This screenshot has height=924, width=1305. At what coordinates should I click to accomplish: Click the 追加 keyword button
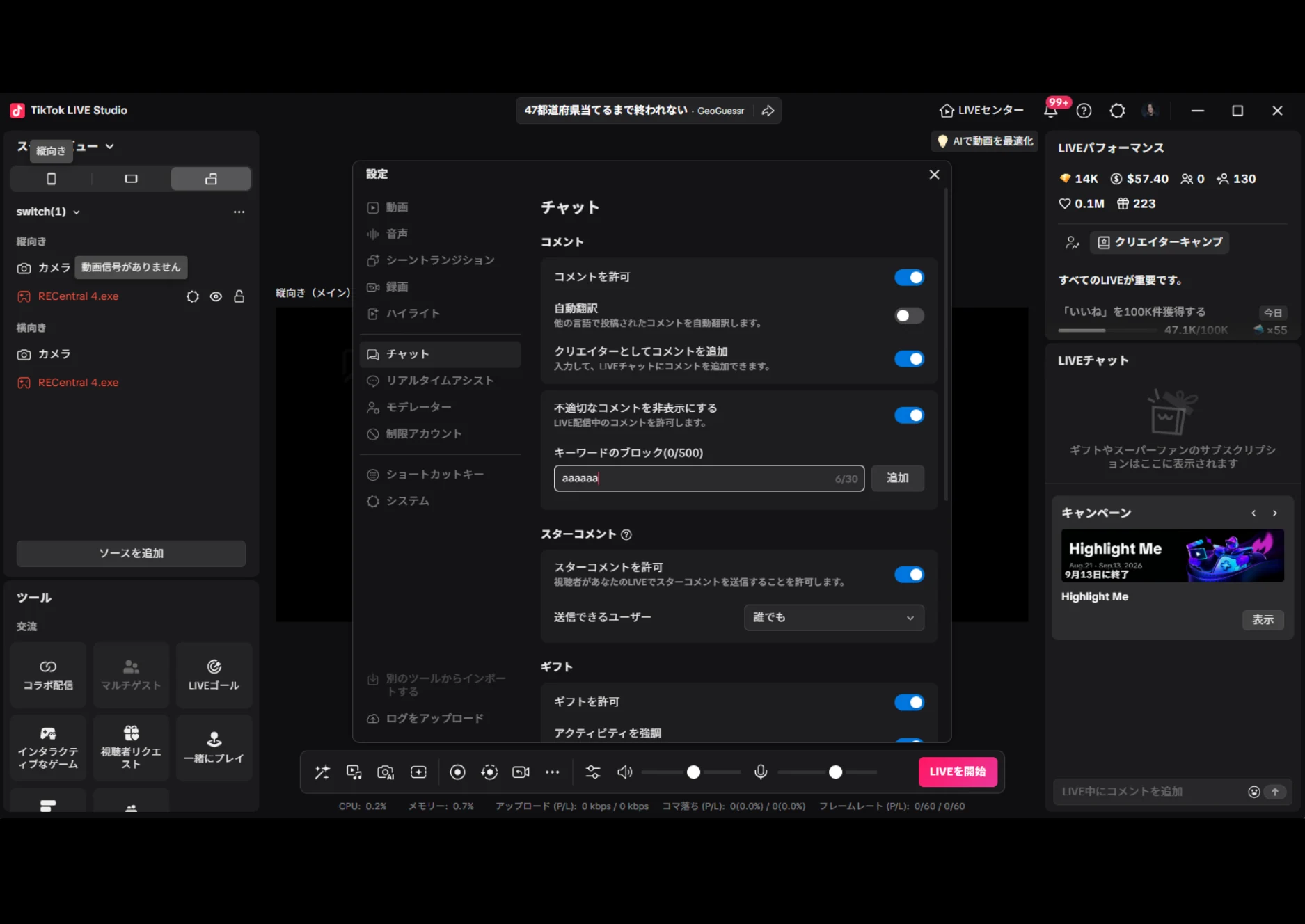click(897, 479)
